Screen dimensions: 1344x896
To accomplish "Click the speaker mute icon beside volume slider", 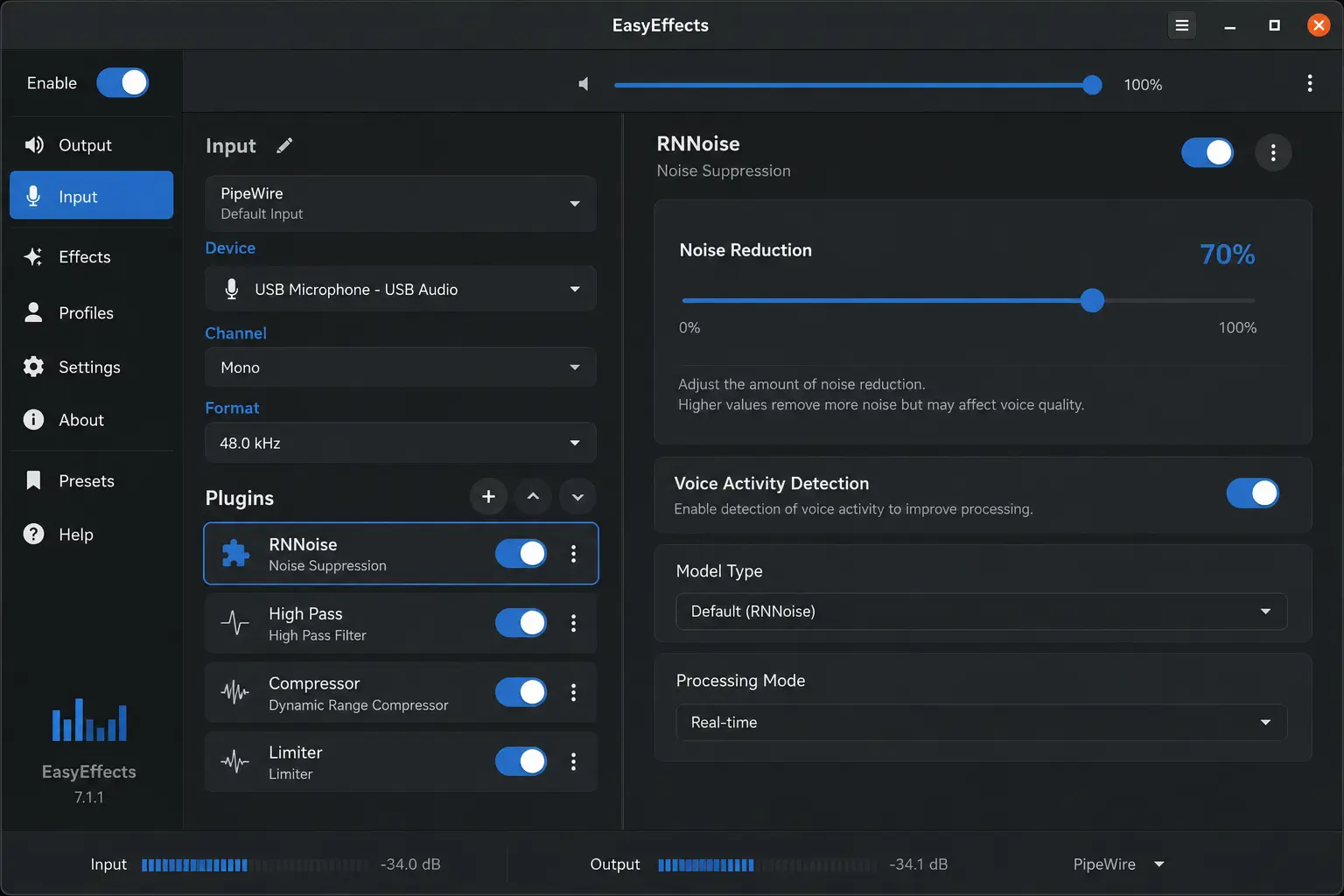I will 584,84.
